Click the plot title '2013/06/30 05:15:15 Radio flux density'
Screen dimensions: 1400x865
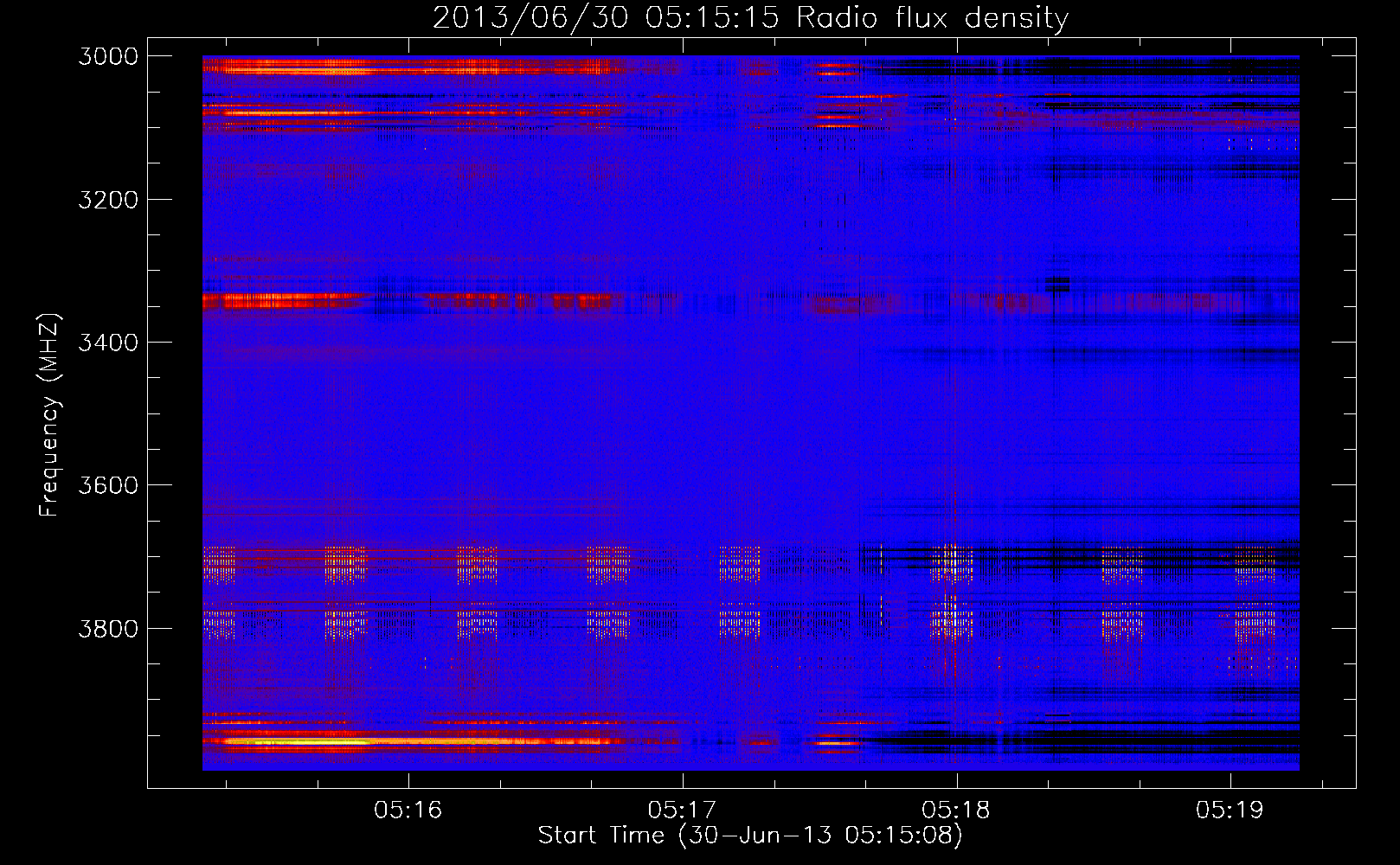click(x=750, y=17)
